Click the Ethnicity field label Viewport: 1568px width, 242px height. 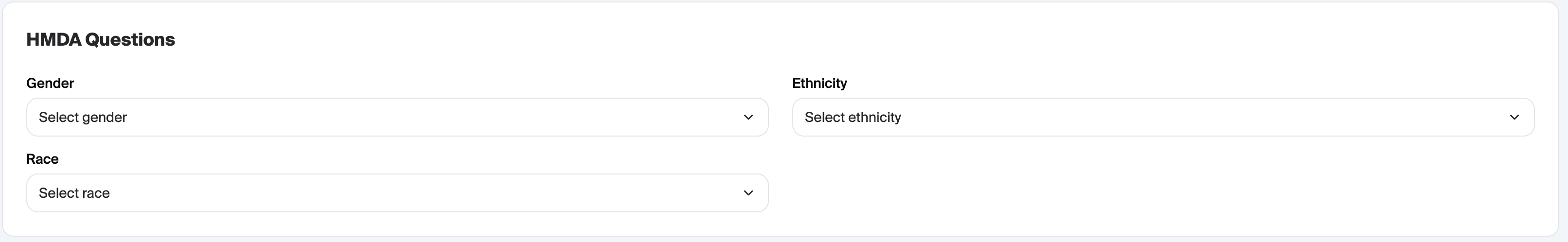coord(820,83)
